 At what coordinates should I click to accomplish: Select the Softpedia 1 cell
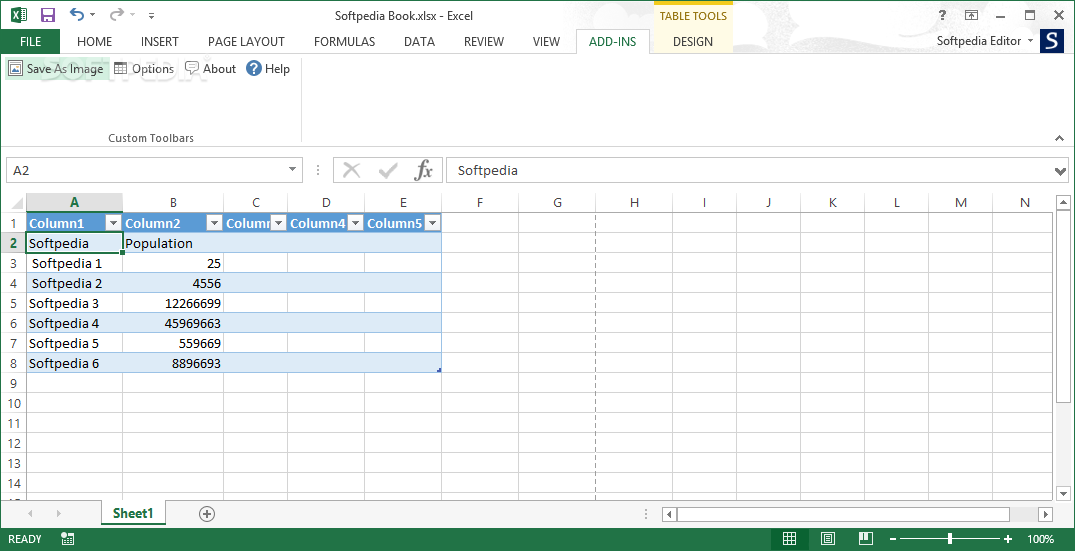74,263
